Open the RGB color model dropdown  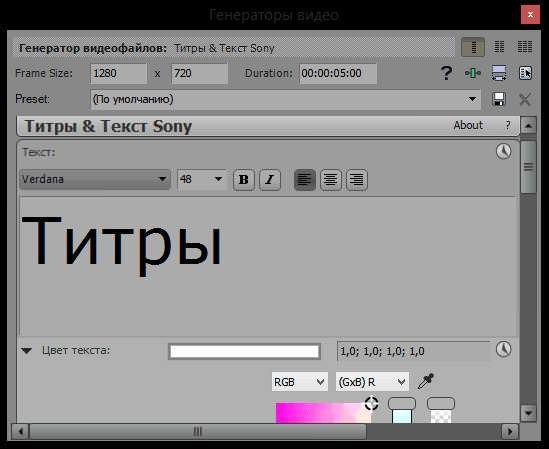pyautogui.click(x=300, y=382)
